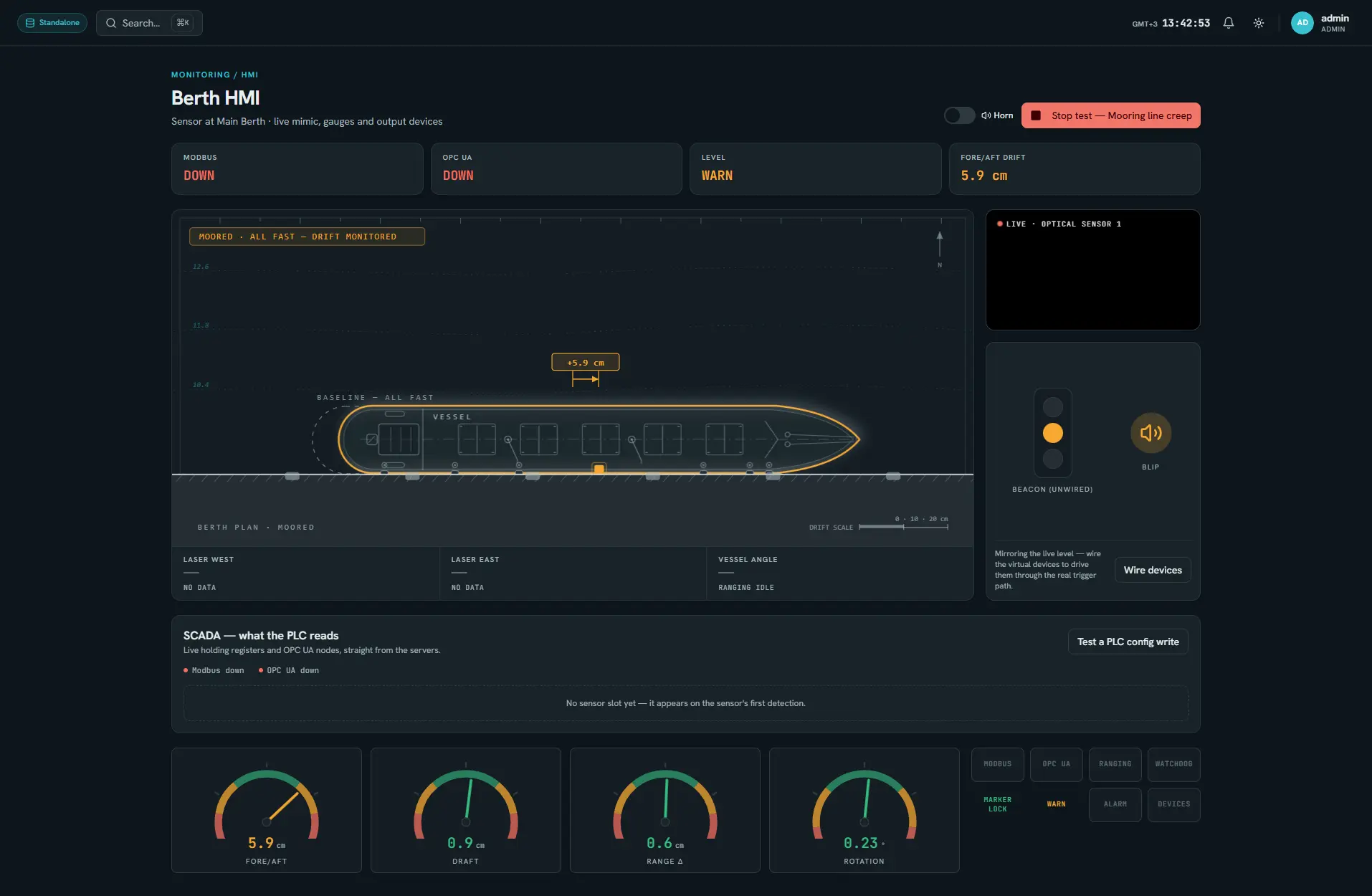Click the Marker Lock indicator
This screenshot has width=1372, height=896.
point(997,804)
